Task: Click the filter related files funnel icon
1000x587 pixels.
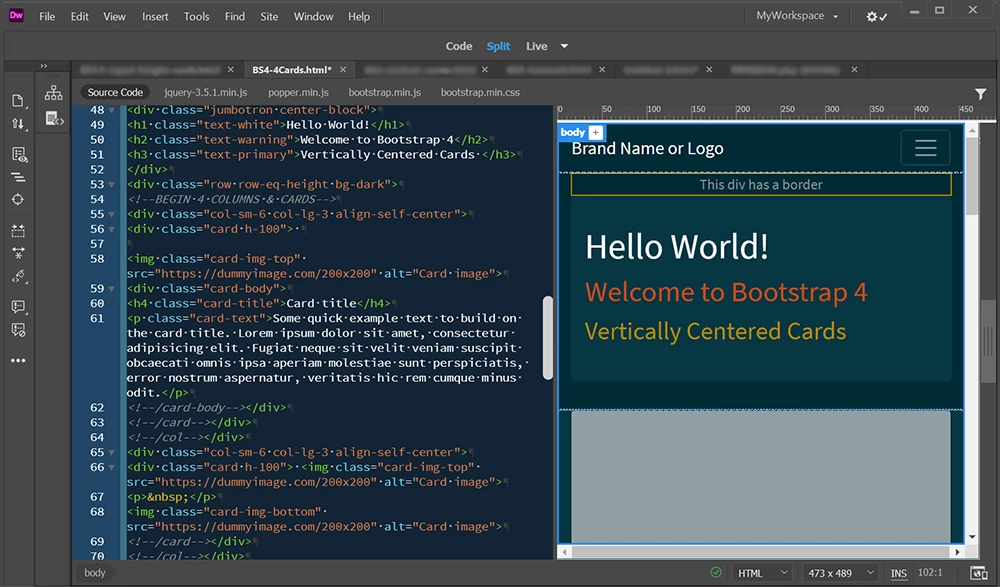Action: (980, 93)
